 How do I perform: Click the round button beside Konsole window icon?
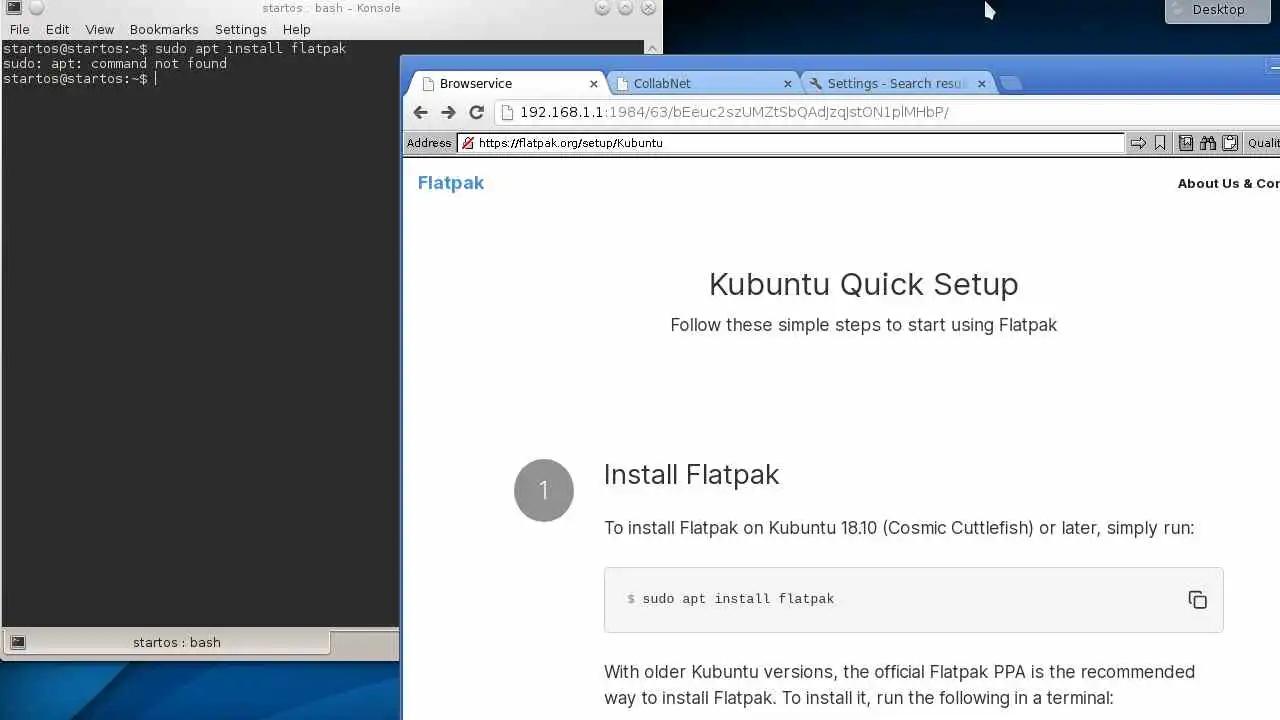37,8
